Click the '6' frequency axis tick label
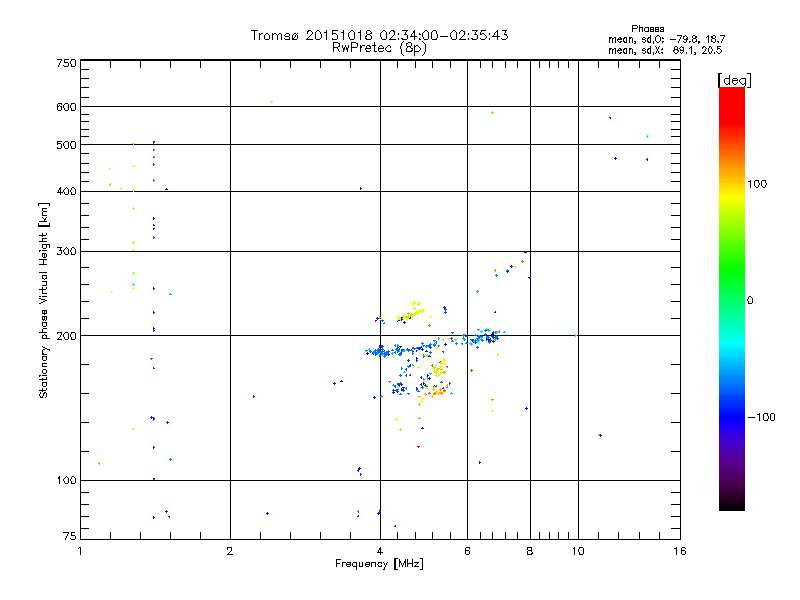 [467, 551]
